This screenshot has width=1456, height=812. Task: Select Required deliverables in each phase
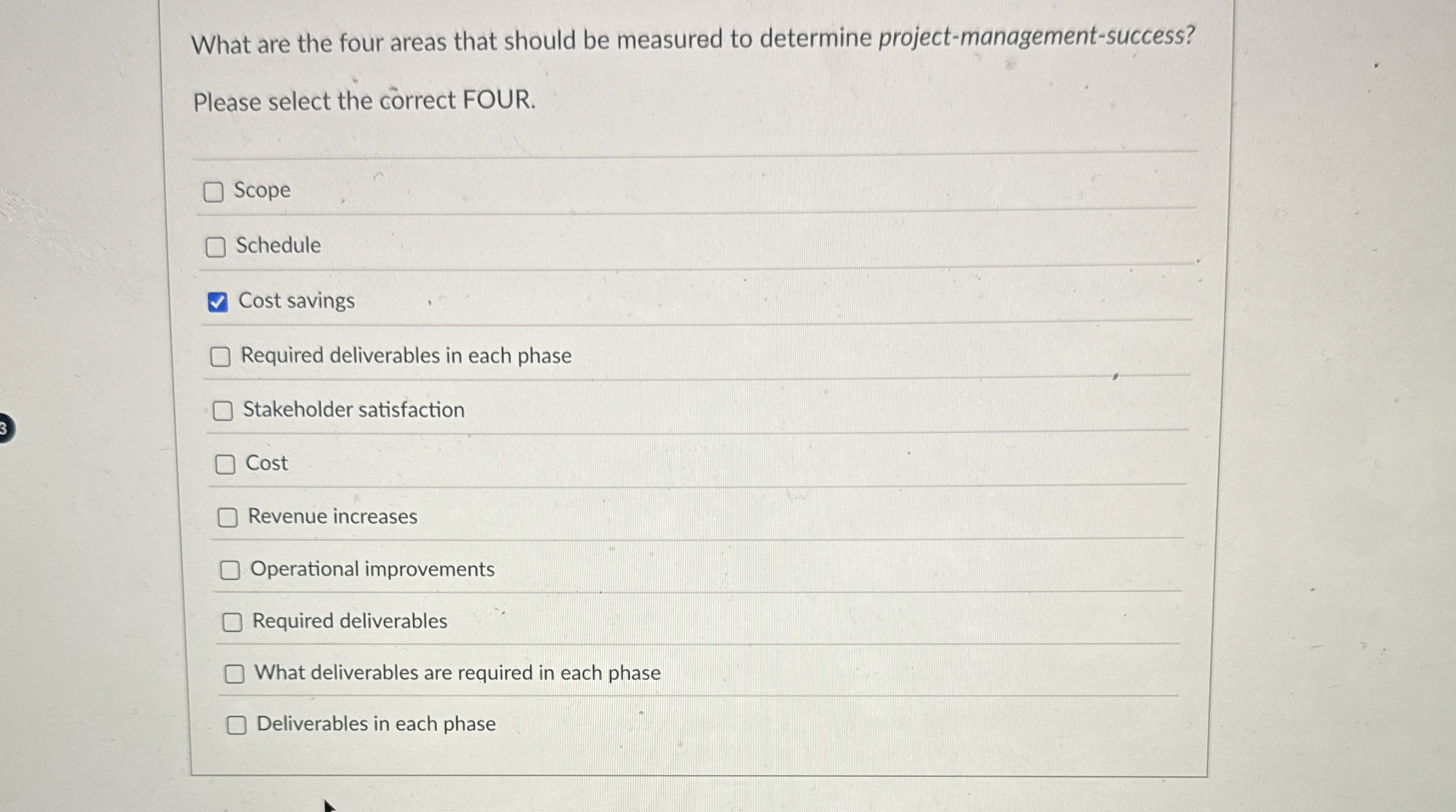tap(221, 357)
